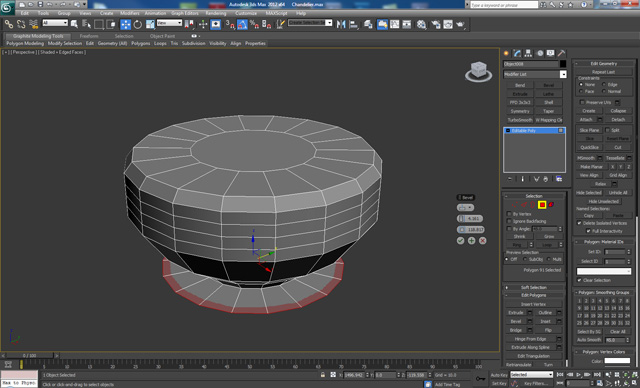The image size is (640, 388).
Task: Click the Grow selection button
Action: pyautogui.click(x=549, y=237)
